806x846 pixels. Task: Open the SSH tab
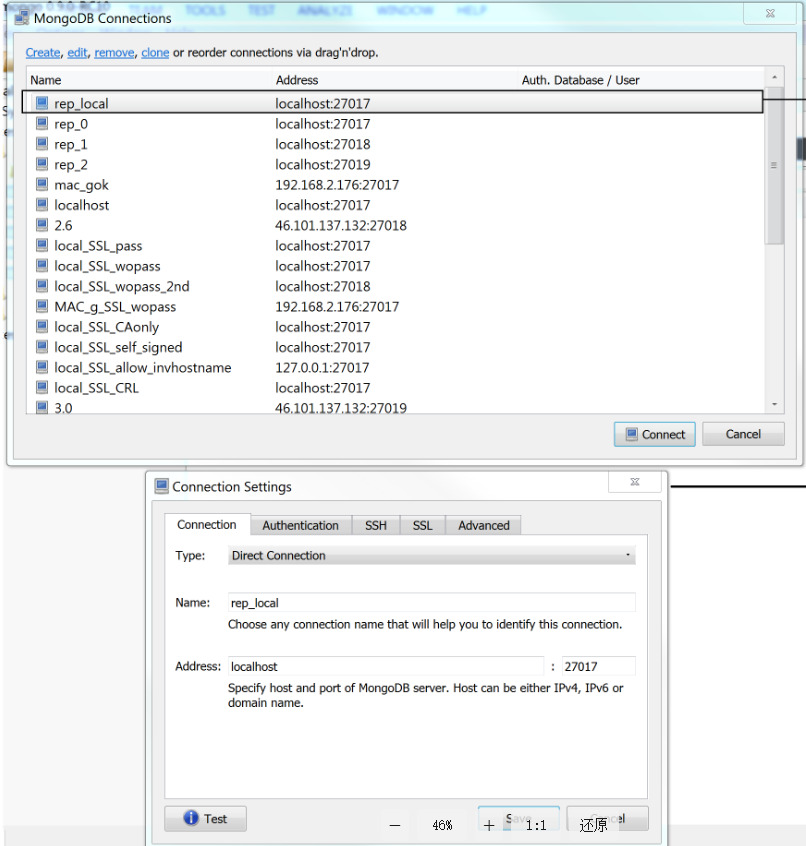pos(375,526)
